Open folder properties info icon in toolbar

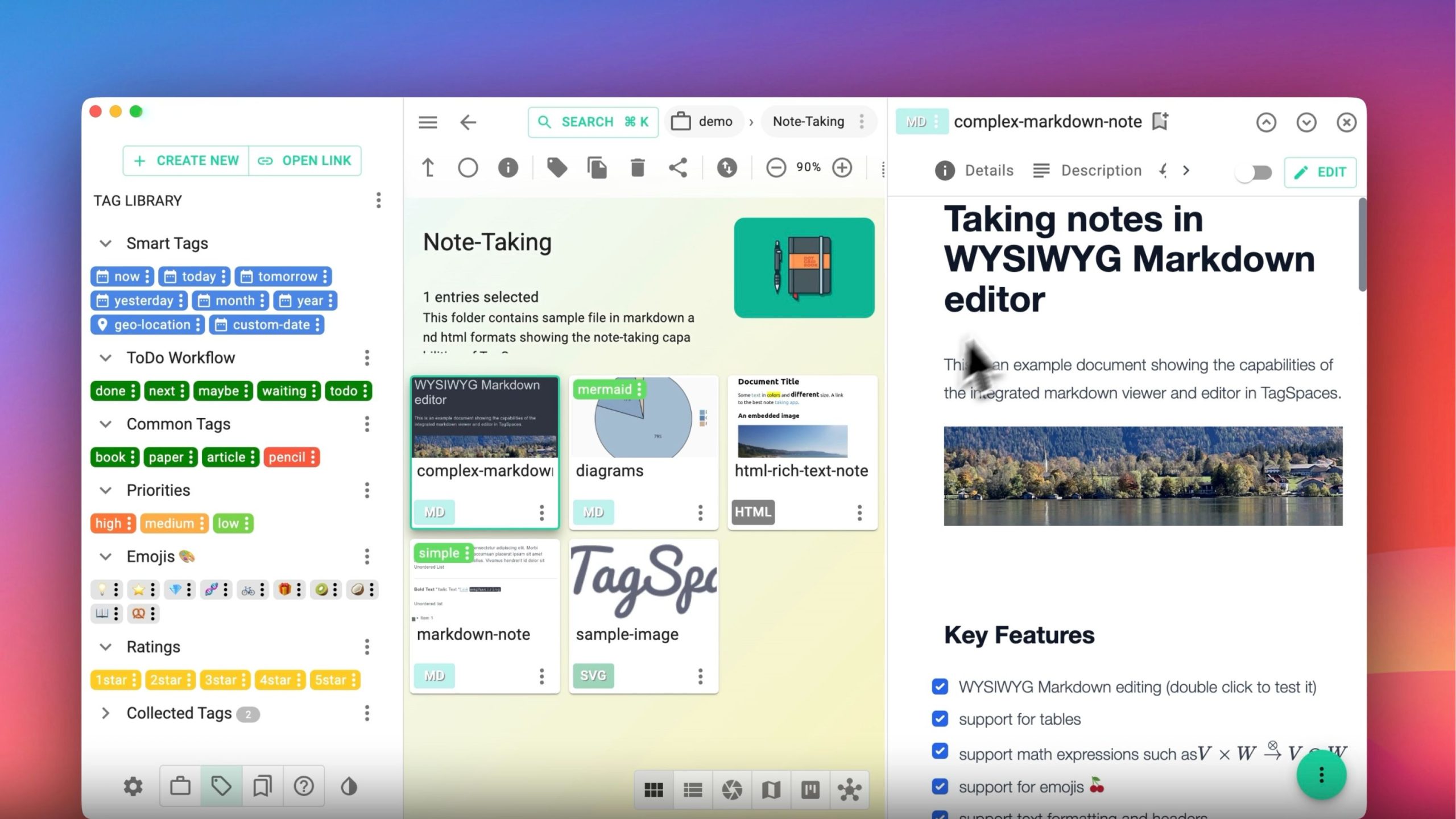click(508, 167)
